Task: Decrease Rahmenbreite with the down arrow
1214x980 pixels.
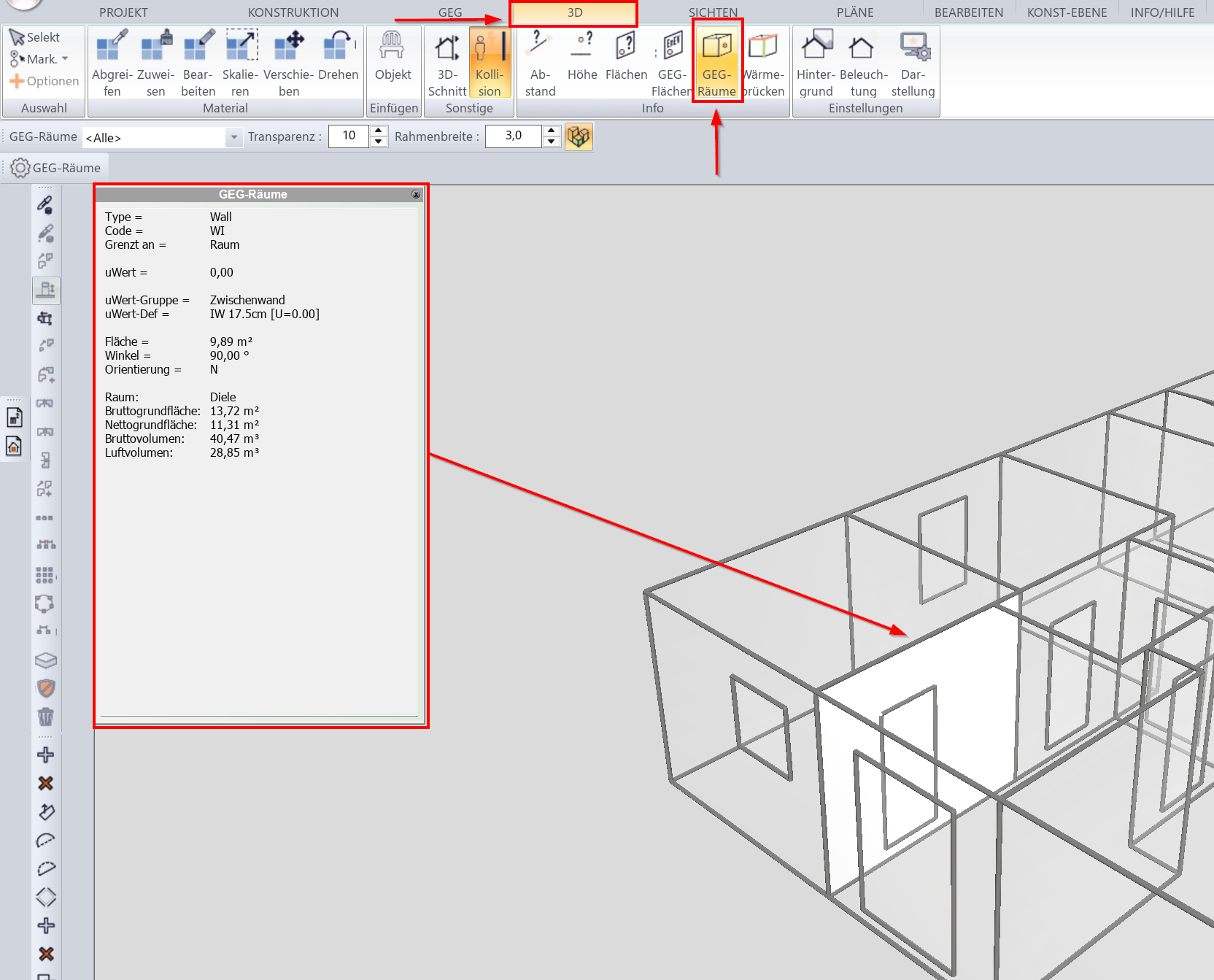Action: (x=551, y=142)
